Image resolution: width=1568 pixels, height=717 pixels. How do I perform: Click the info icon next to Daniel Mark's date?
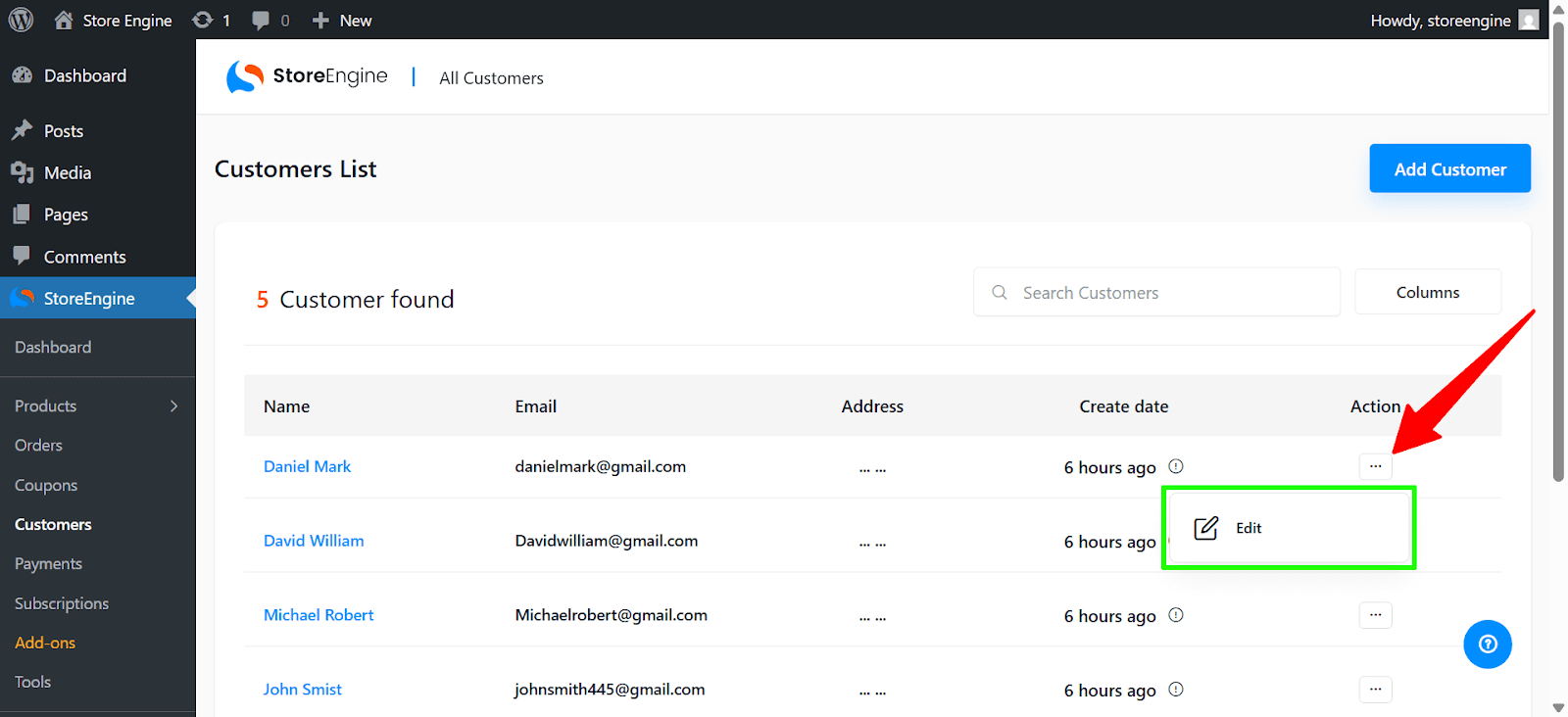coord(1176,466)
